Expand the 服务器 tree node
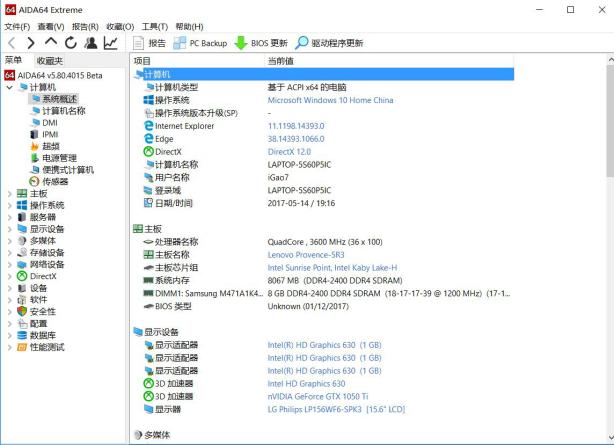614x445 pixels. (x=9, y=217)
